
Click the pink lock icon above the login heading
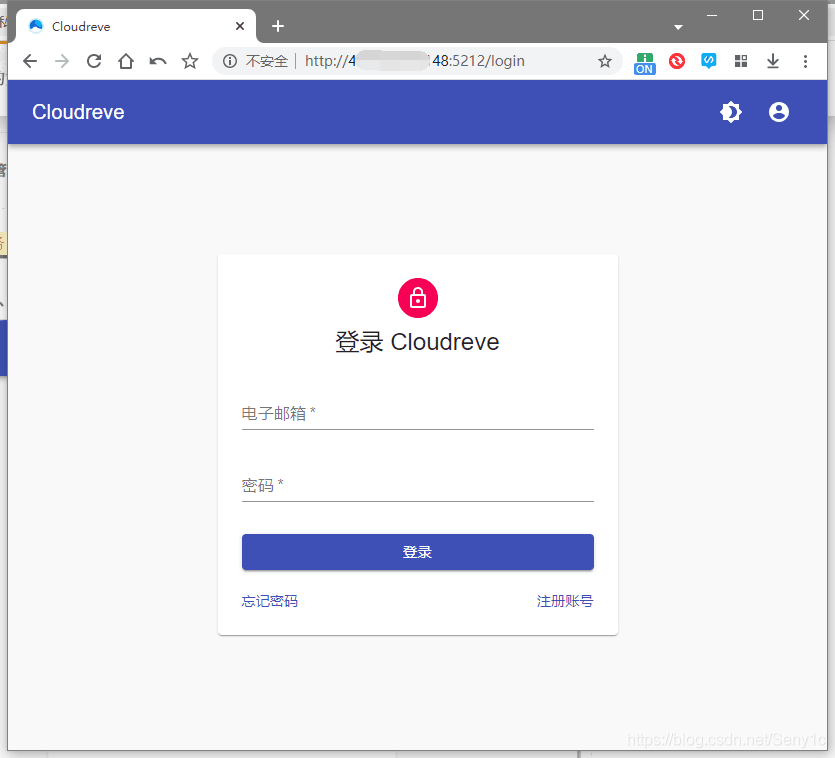(x=418, y=297)
